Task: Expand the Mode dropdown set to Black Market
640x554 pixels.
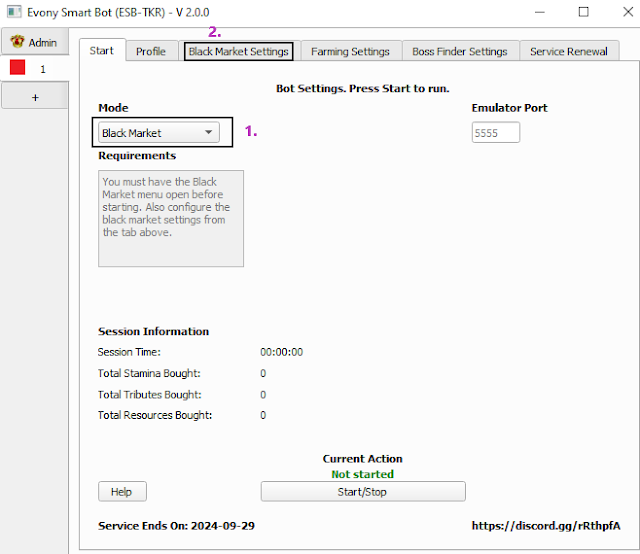Action: pos(159,133)
